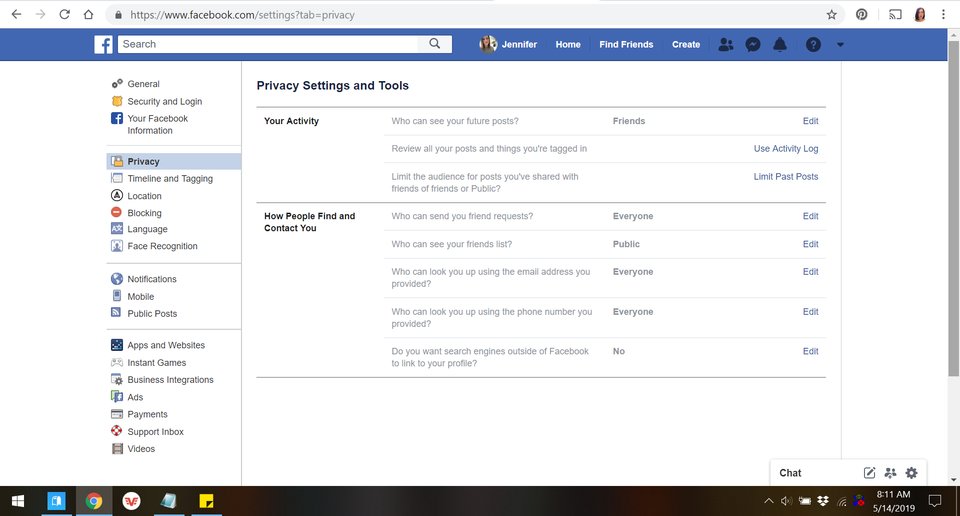Open the Chrome profile avatar

(920, 15)
